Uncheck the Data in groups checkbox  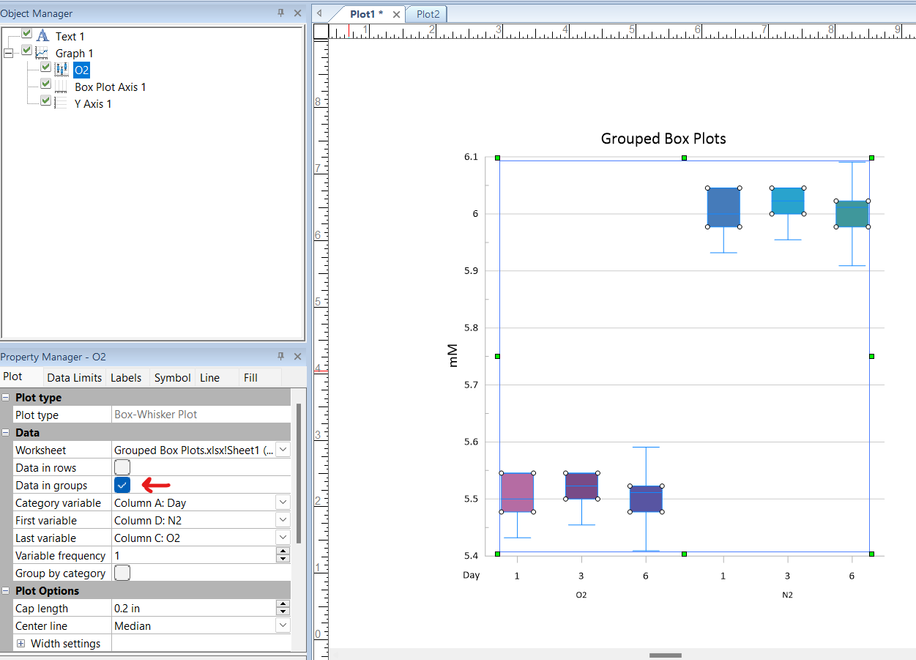122,485
